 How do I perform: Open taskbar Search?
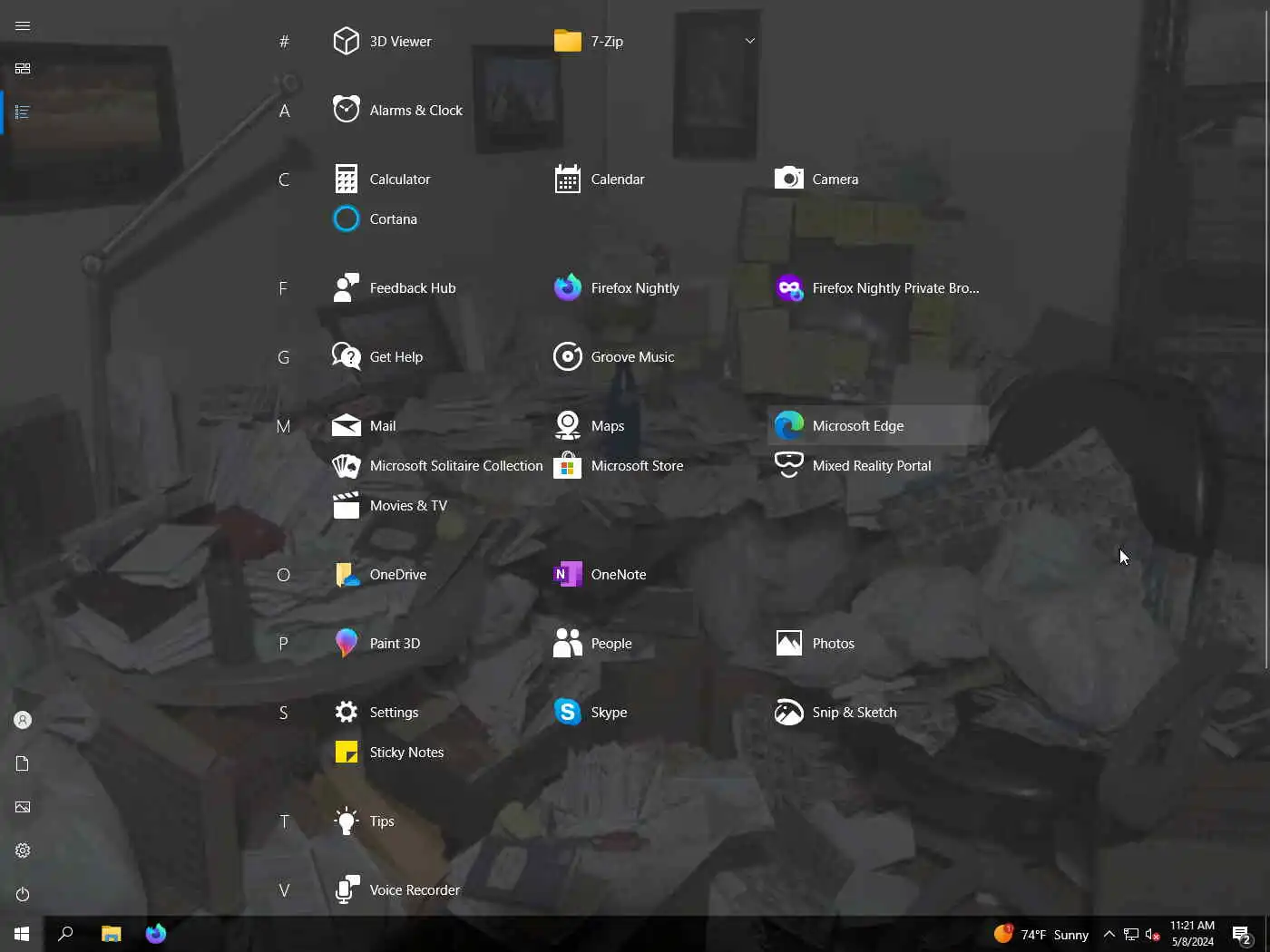tap(65, 934)
